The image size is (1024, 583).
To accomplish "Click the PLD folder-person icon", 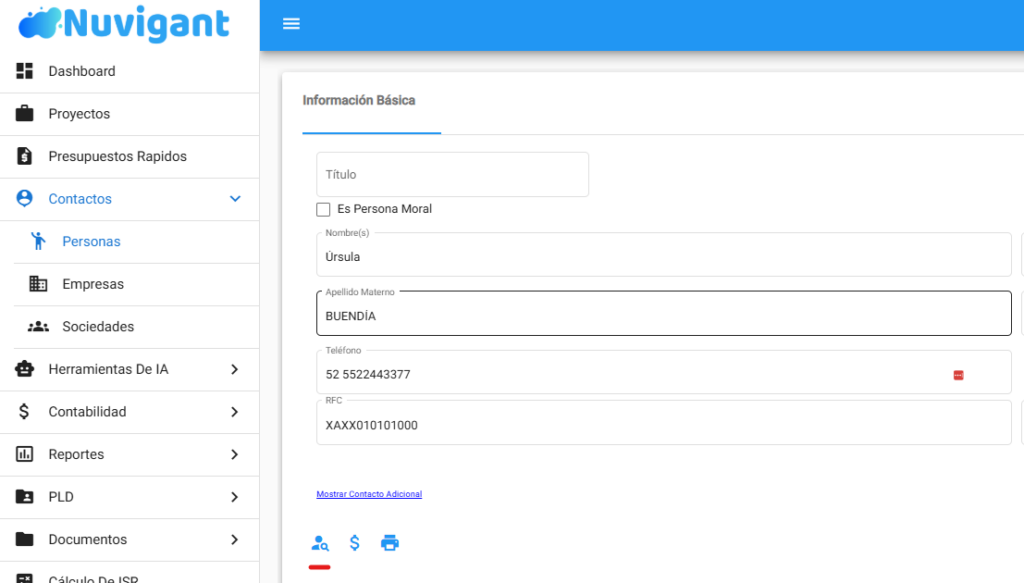I will (x=24, y=497).
